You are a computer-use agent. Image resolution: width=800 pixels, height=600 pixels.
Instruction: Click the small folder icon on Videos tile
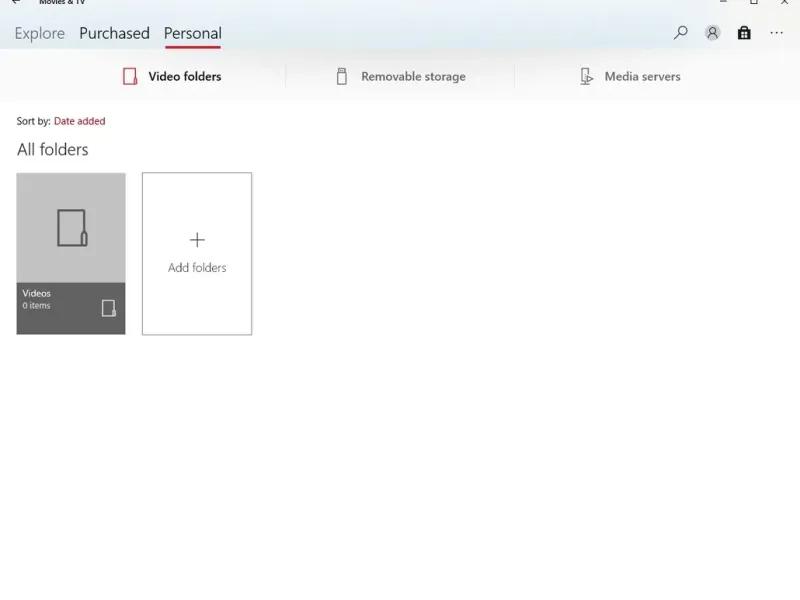pos(109,308)
